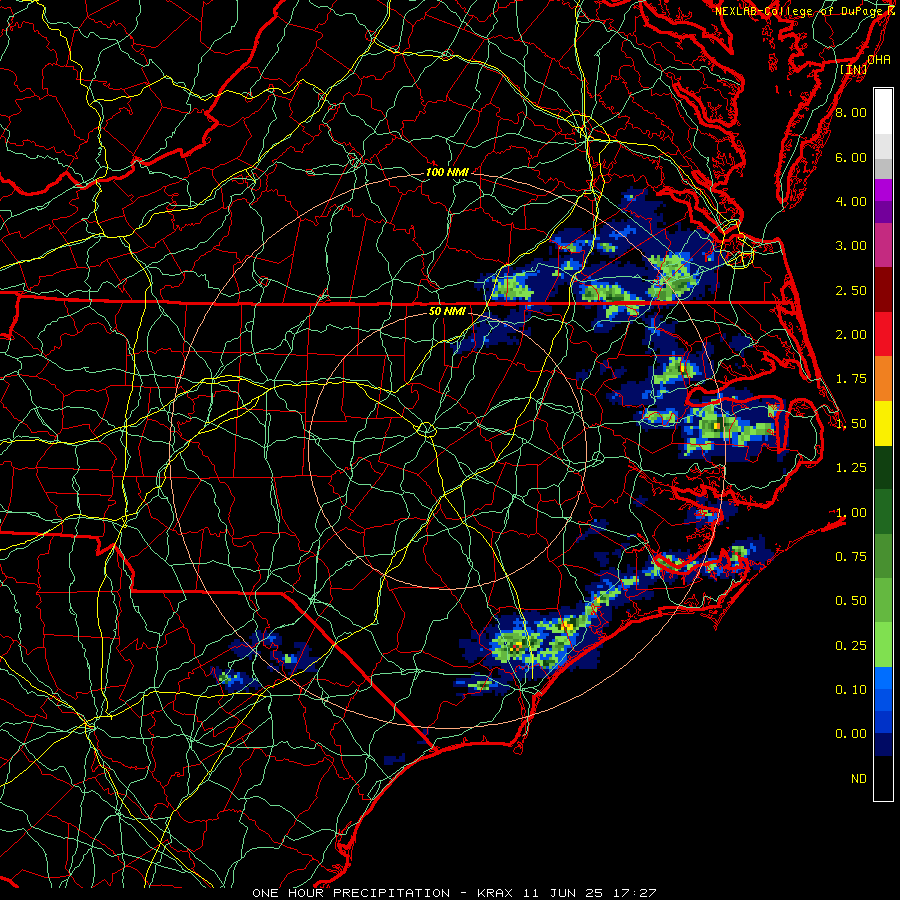
Task: Click the 0.10 legend value
Action: tap(851, 690)
